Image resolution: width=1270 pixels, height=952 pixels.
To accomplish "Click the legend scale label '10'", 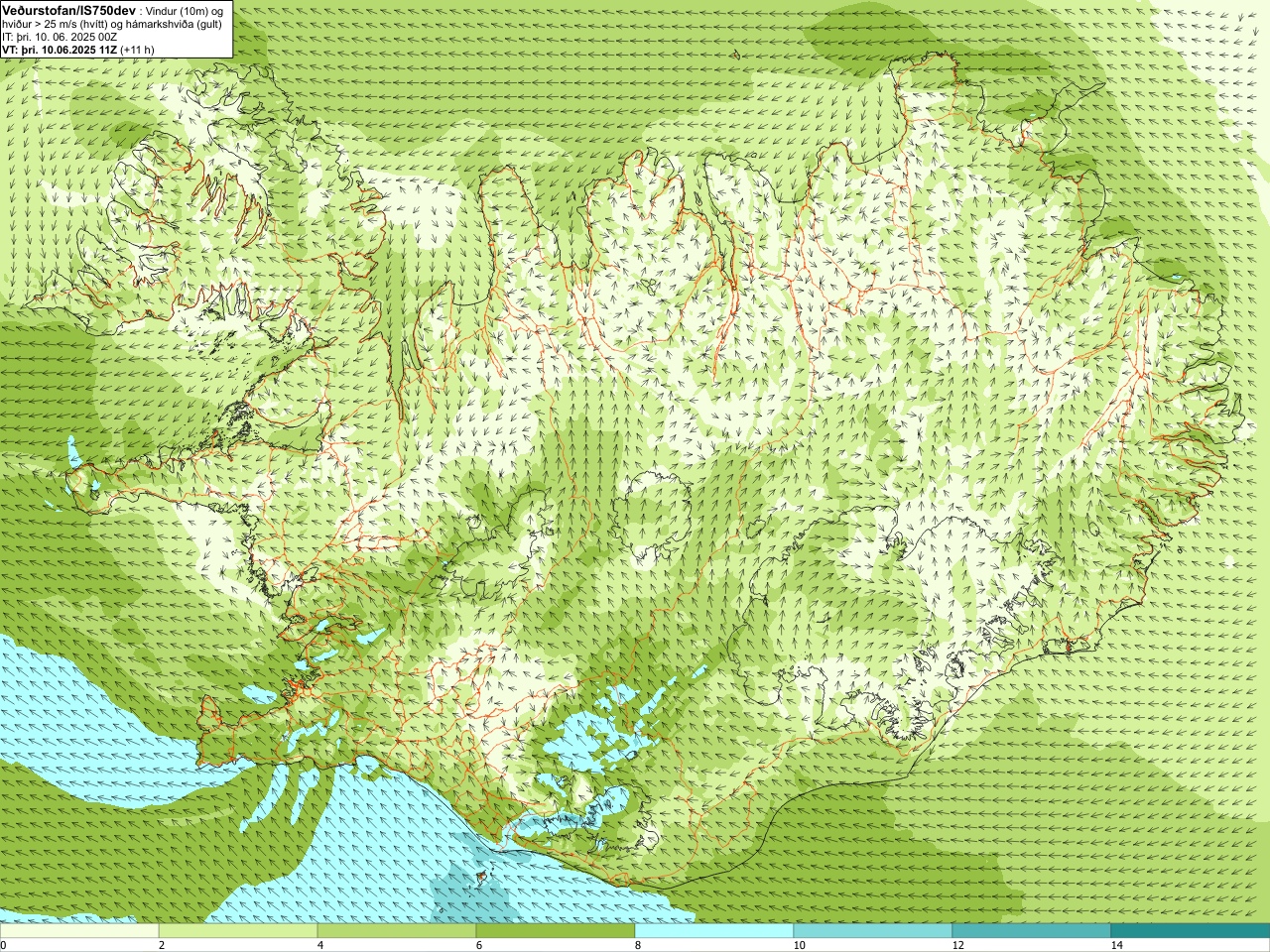I will point(799,945).
